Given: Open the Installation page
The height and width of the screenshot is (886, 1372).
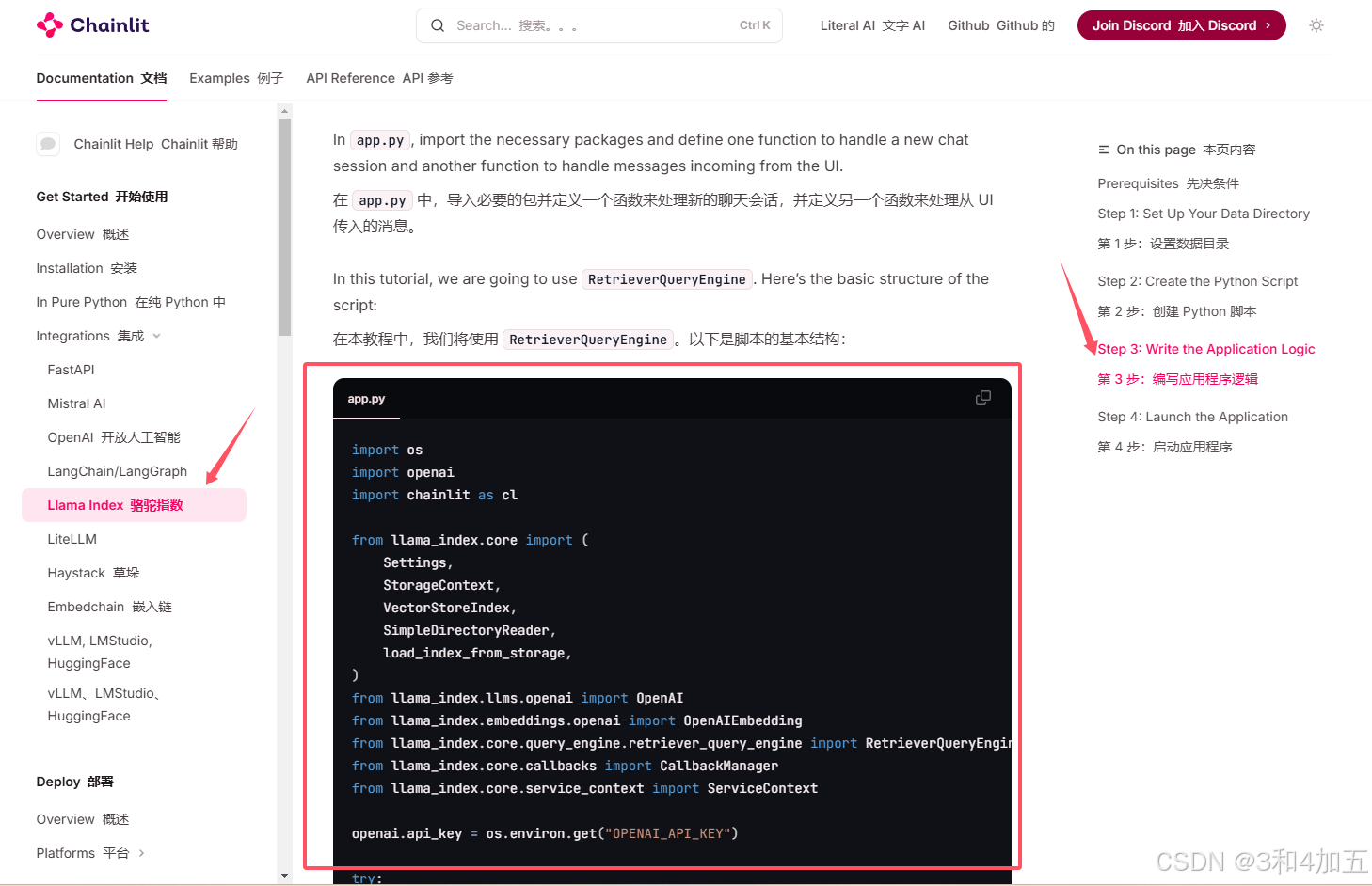Looking at the screenshot, I should (87, 268).
